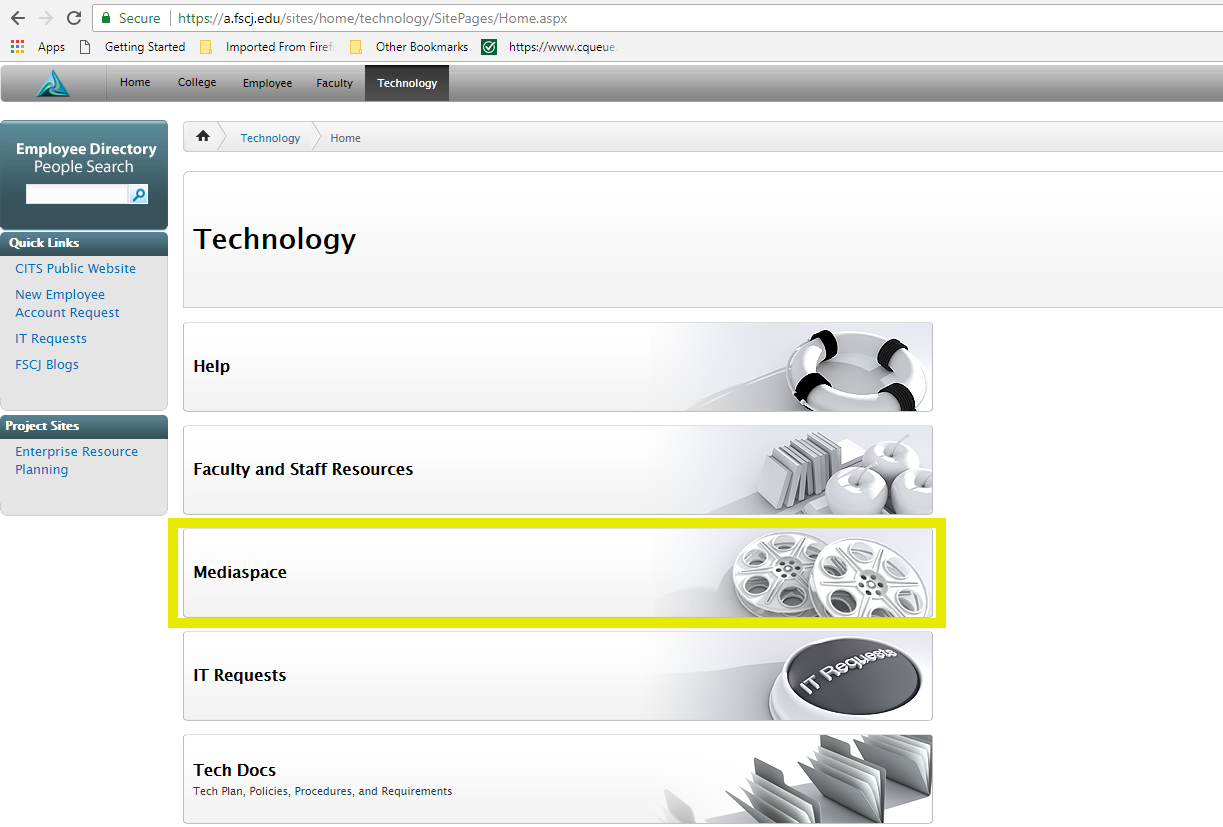This screenshot has height=827, width=1223.
Task: Click the secure padlock icon
Action: click(106, 18)
